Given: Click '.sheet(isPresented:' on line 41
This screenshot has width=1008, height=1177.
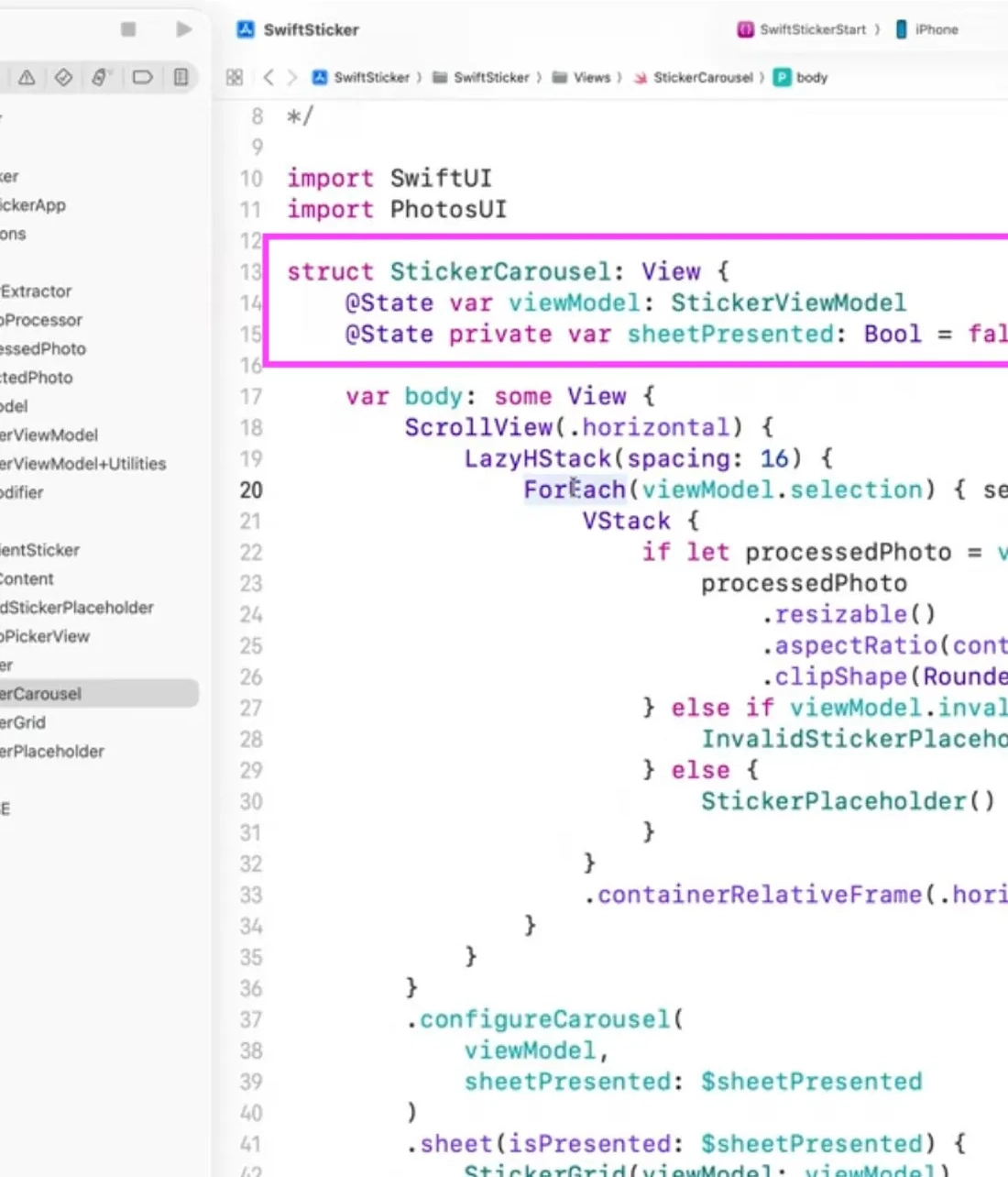Looking at the screenshot, I should [x=545, y=1144].
